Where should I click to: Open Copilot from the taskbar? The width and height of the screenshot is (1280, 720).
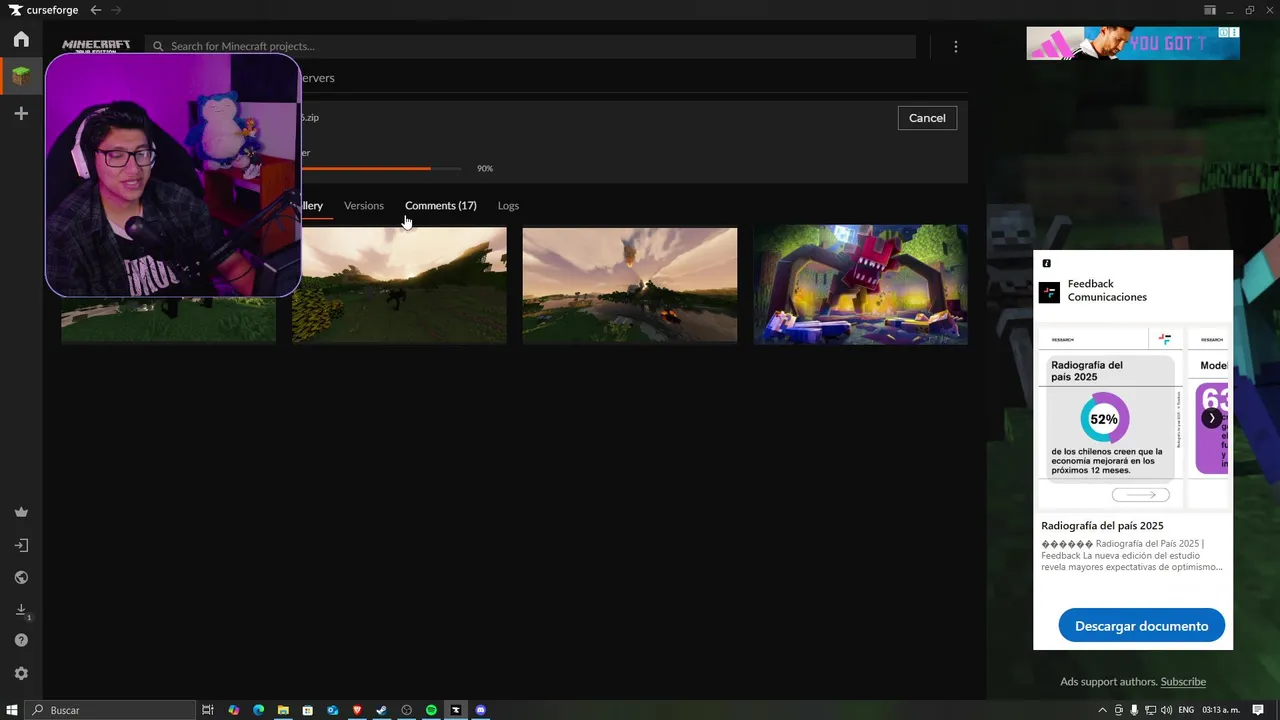click(x=233, y=710)
